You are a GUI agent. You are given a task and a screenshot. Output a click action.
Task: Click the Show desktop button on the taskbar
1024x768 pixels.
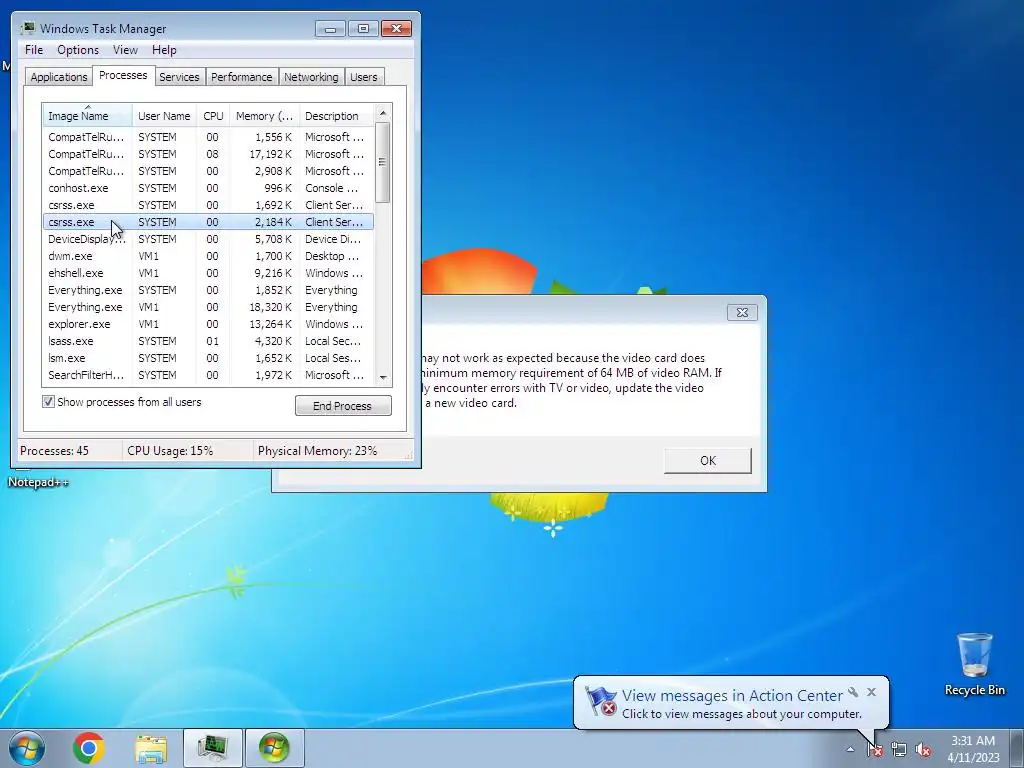click(1017, 748)
